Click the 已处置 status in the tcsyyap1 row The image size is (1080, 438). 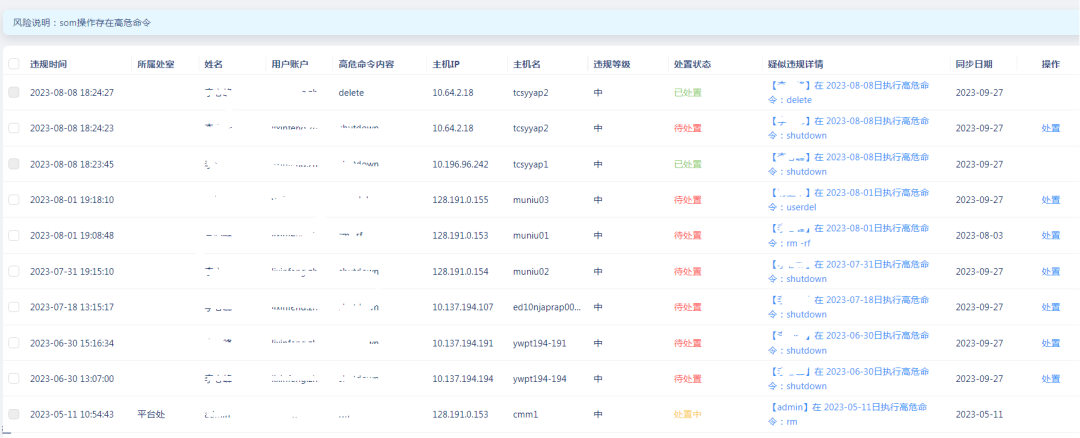click(688, 164)
